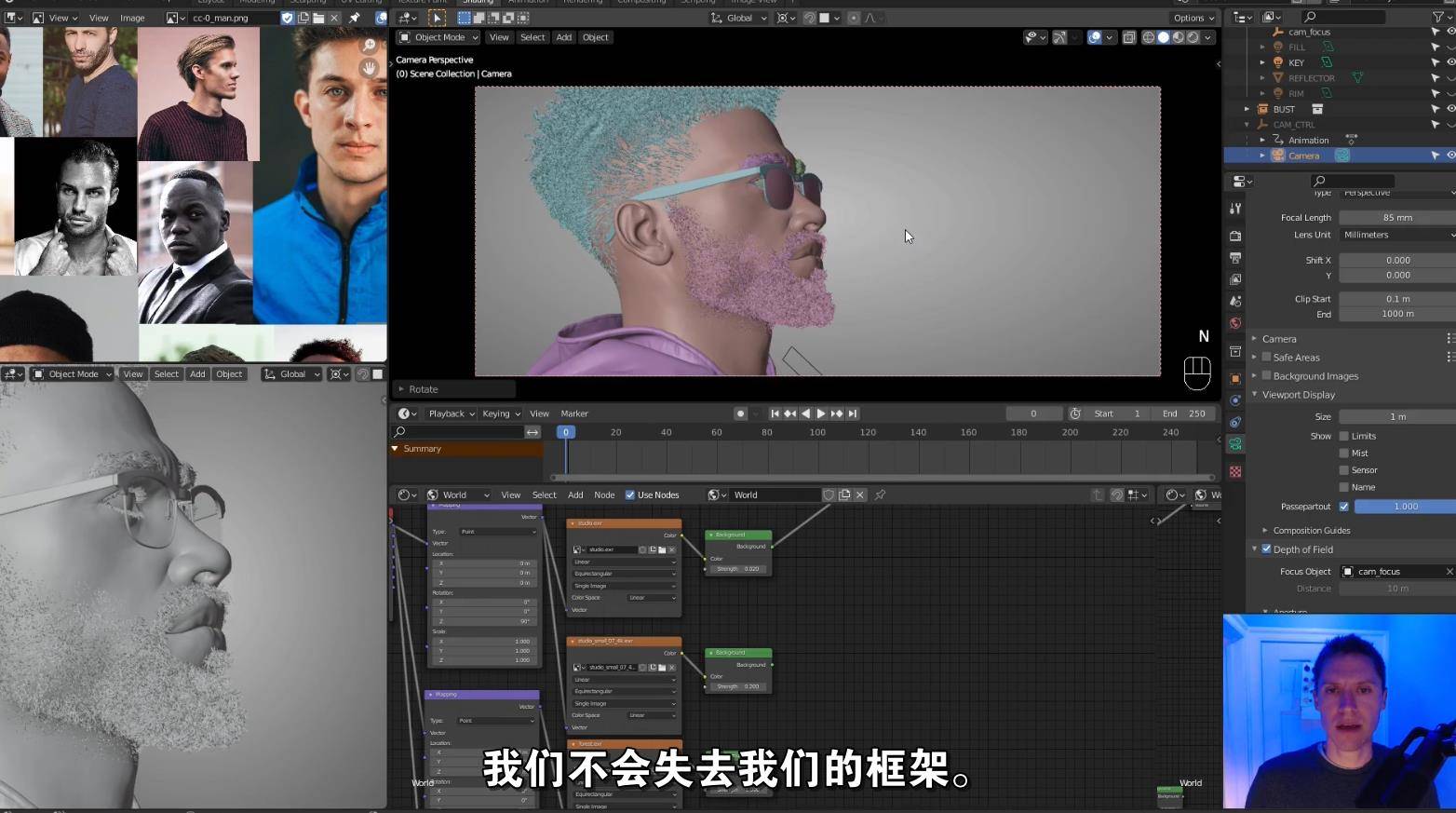Open the Global transform orientation dropdown
The image size is (1456, 813).
740,18
